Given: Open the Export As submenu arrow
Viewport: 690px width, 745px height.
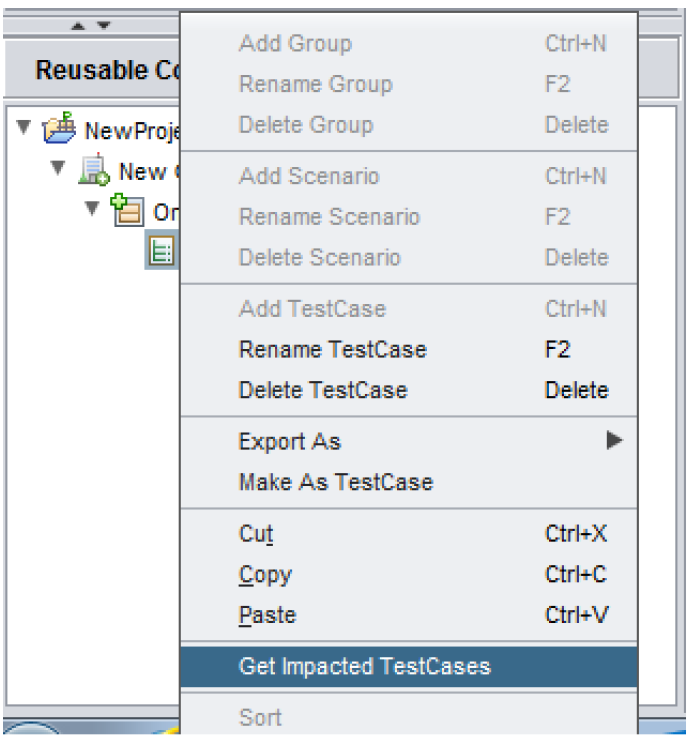Looking at the screenshot, I should (x=614, y=441).
